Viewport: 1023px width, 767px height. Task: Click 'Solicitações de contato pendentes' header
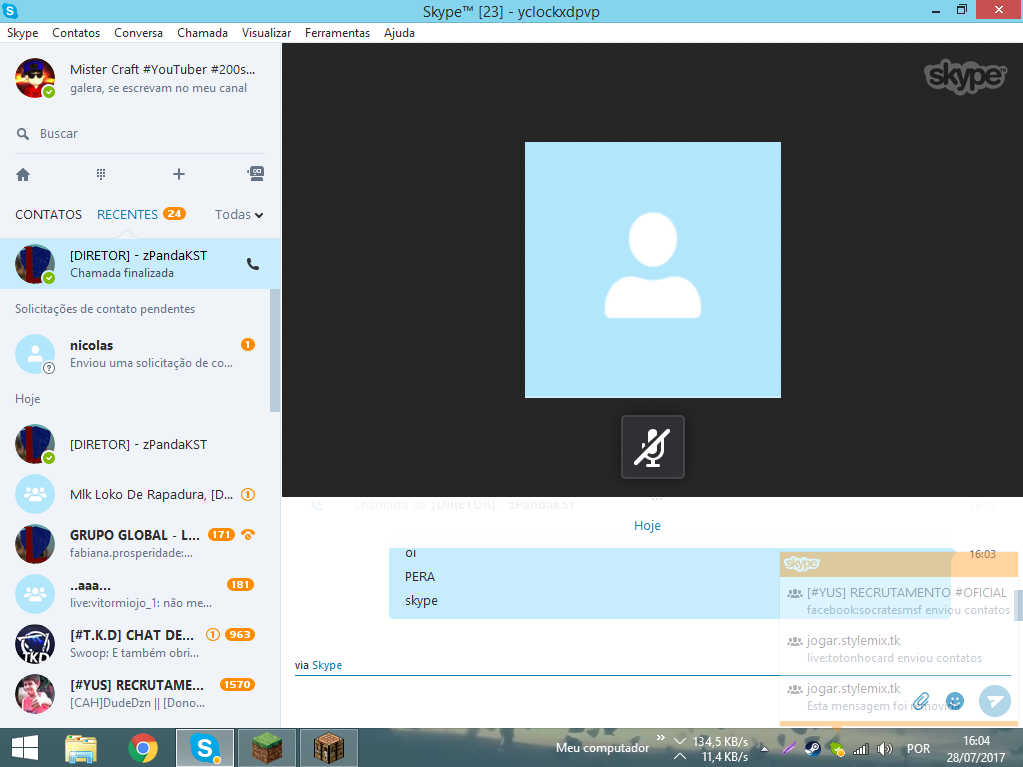tap(105, 309)
